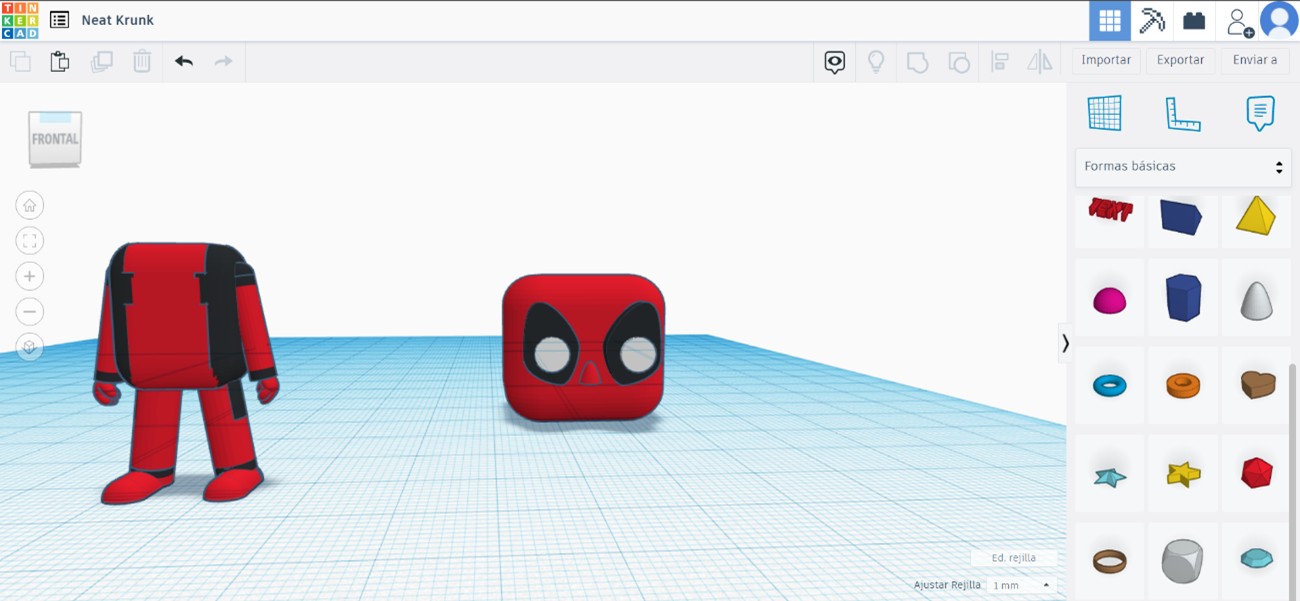Zoom out with the minus button
The image size is (1300, 601).
[x=30, y=312]
